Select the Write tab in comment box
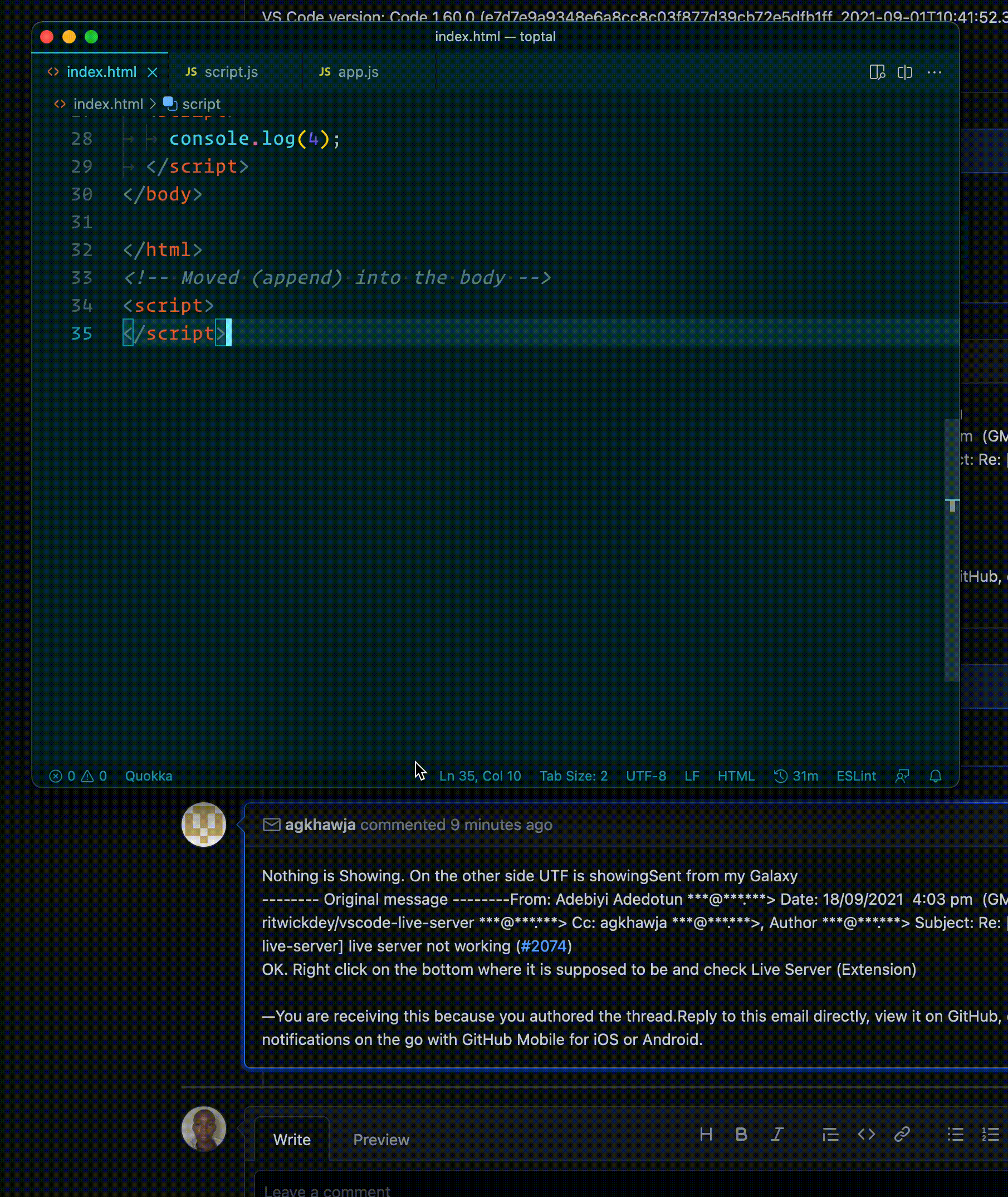 [292, 1139]
